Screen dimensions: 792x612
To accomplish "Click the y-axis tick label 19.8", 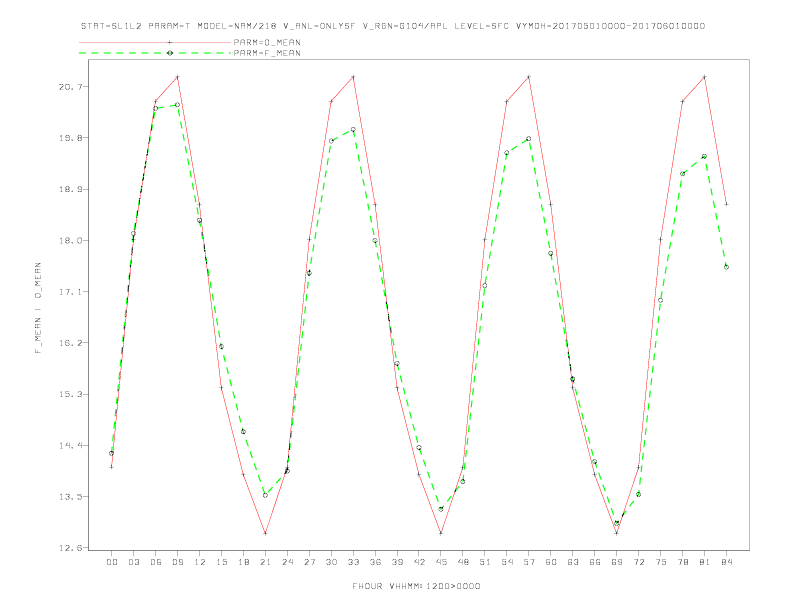I will 70,138.
